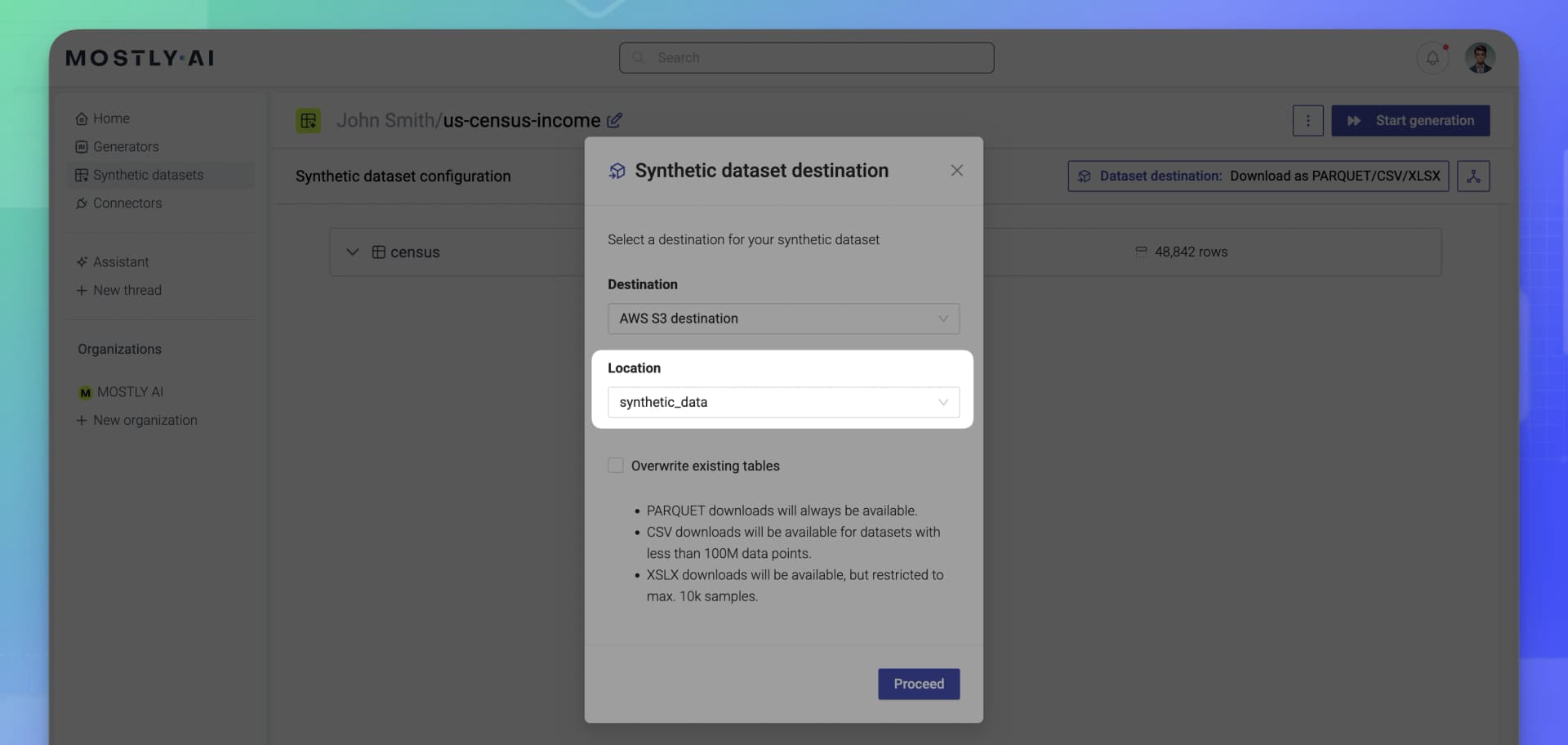Click the Start generation button
Image resolution: width=1568 pixels, height=745 pixels.
tap(1410, 120)
